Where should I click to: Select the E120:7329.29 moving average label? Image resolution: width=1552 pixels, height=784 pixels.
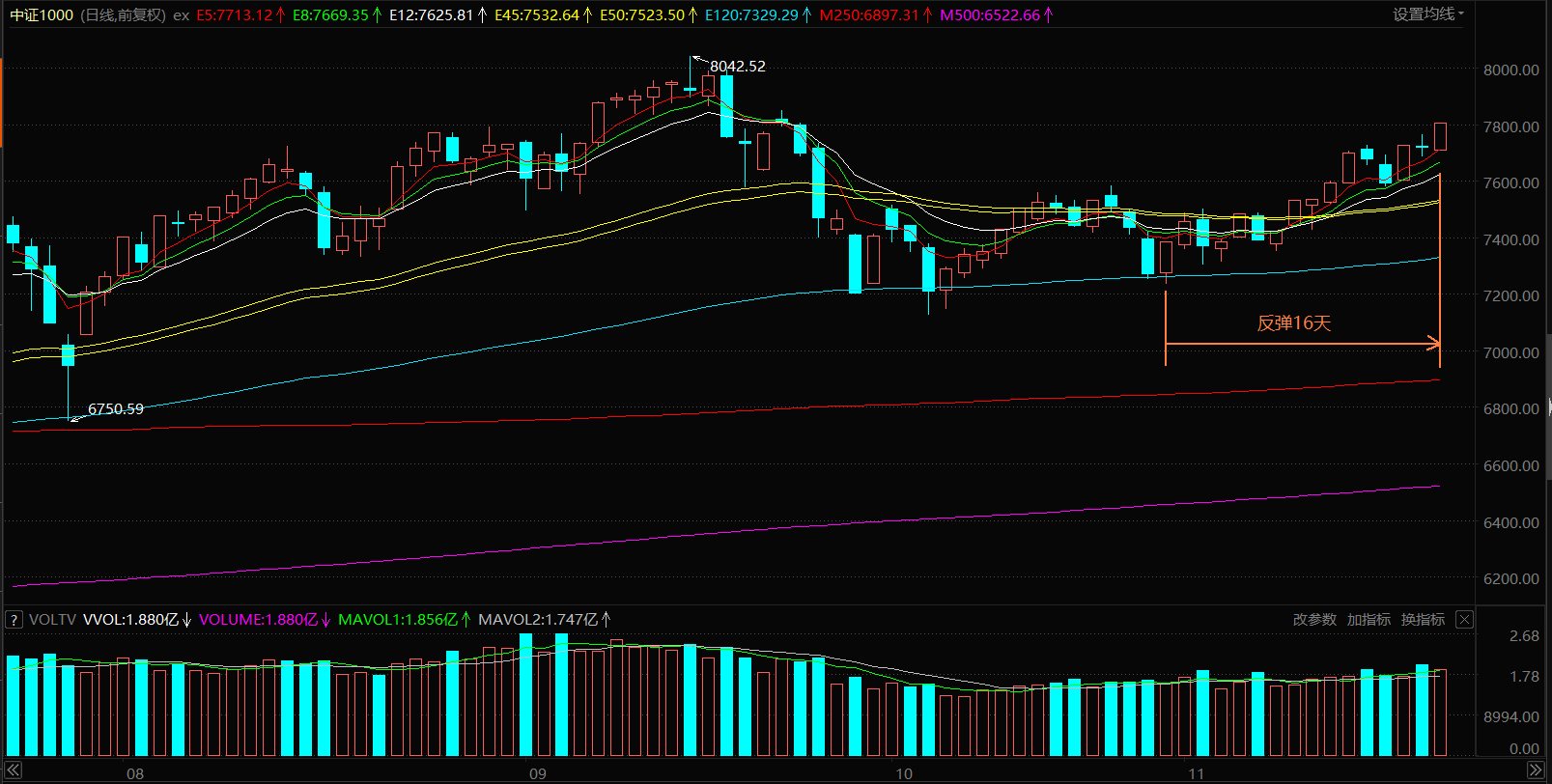coord(751,15)
